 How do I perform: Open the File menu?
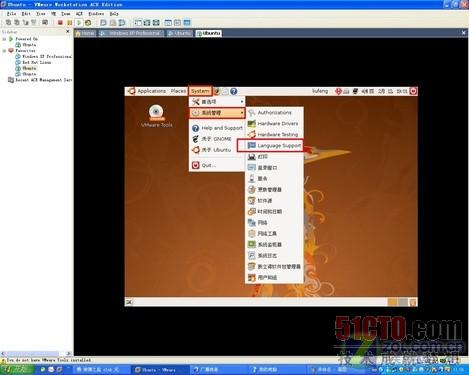pyautogui.click(x=11, y=14)
